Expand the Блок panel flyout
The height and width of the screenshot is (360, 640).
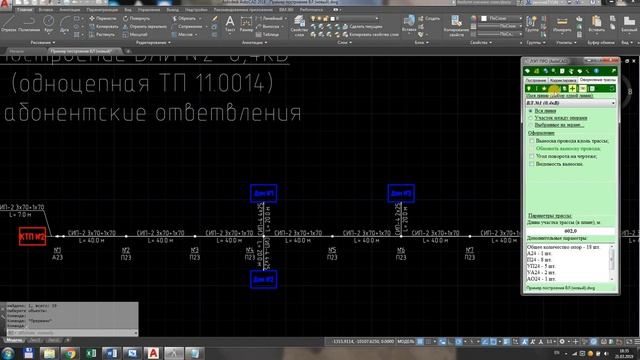422,42
